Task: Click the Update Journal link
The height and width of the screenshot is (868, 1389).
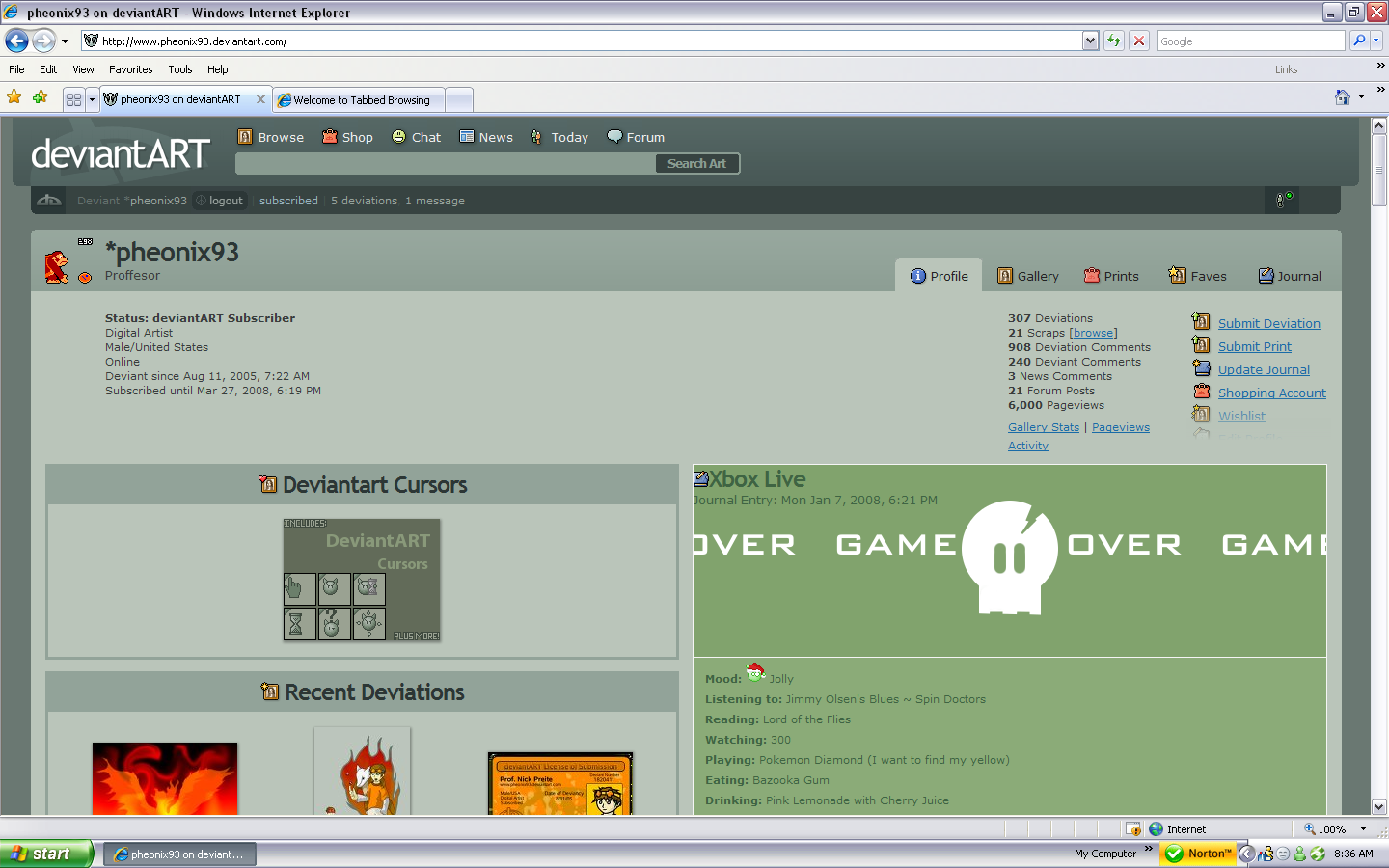Action: pos(1264,369)
